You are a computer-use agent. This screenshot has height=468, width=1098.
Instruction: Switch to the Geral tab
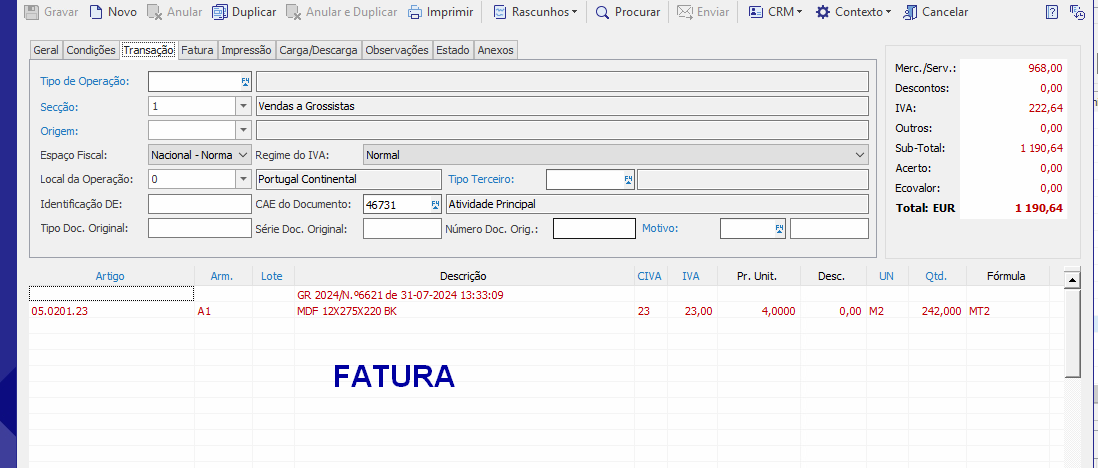(46, 50)
